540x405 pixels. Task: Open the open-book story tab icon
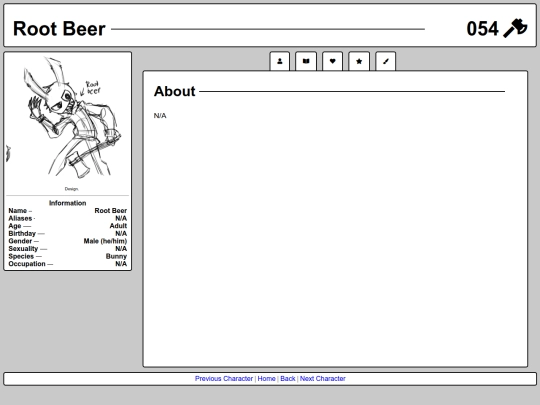pyautogui.click(x=306, y=61)
